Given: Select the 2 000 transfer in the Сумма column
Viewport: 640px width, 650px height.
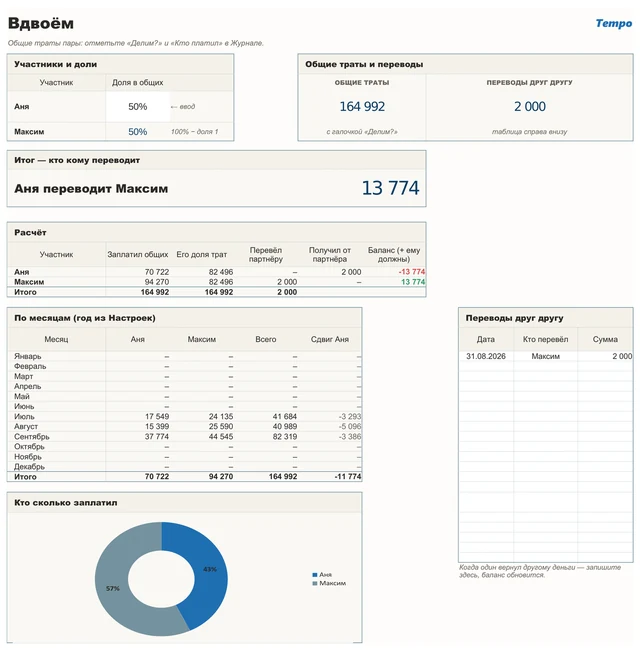Looking at the screenshot, I should (622, 357).
